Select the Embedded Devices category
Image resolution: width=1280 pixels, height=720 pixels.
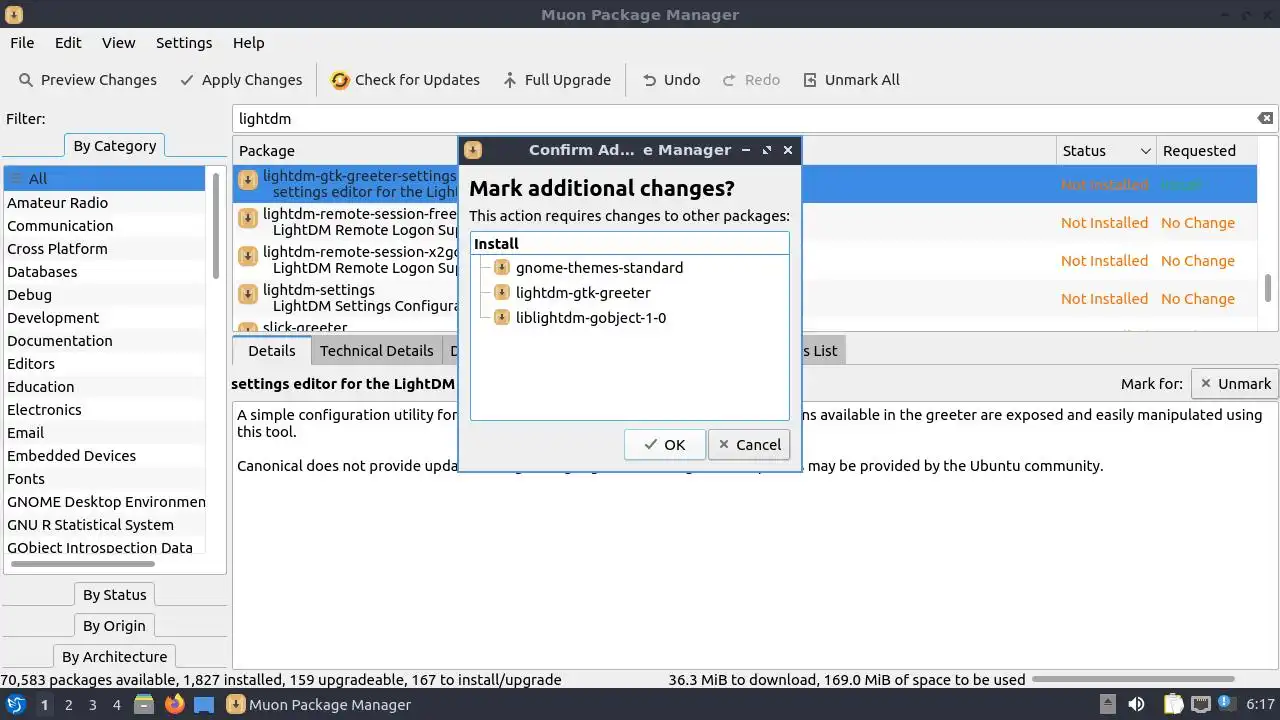pos(104,456)
